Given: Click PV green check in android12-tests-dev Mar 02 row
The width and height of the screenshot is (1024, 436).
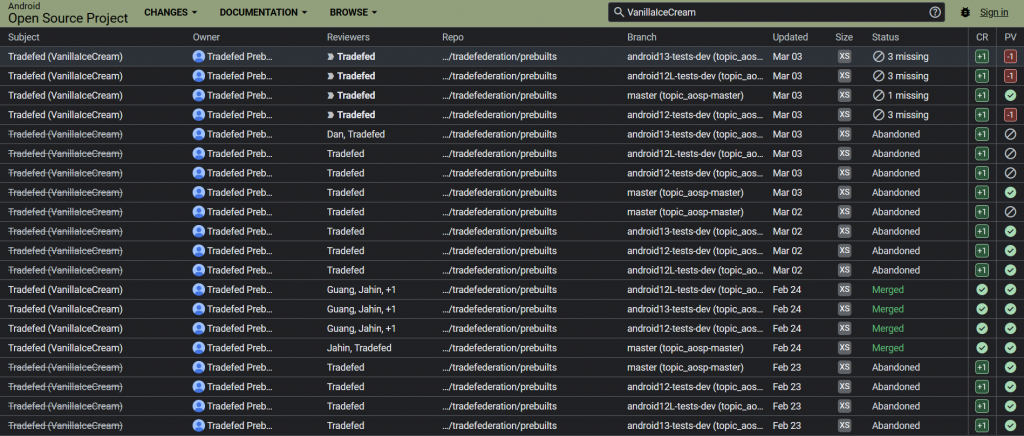Looking at the screenshot, I should click(x=1010, y=251).
